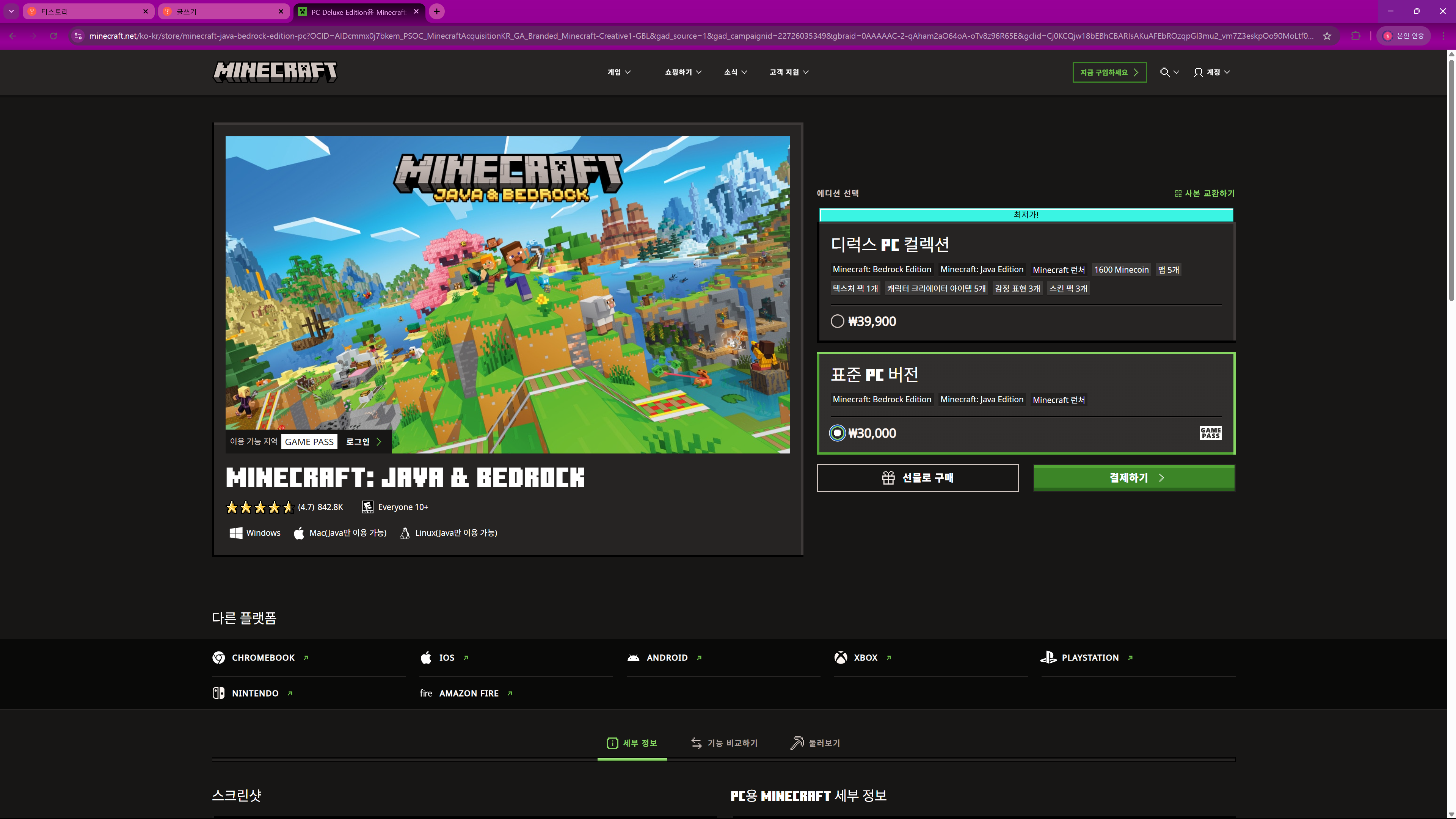The height and width of the screenshot is (819, 1456).
Task: Click the Chrome icon beside CHROMEBOOK
Action: pos(219,657)
